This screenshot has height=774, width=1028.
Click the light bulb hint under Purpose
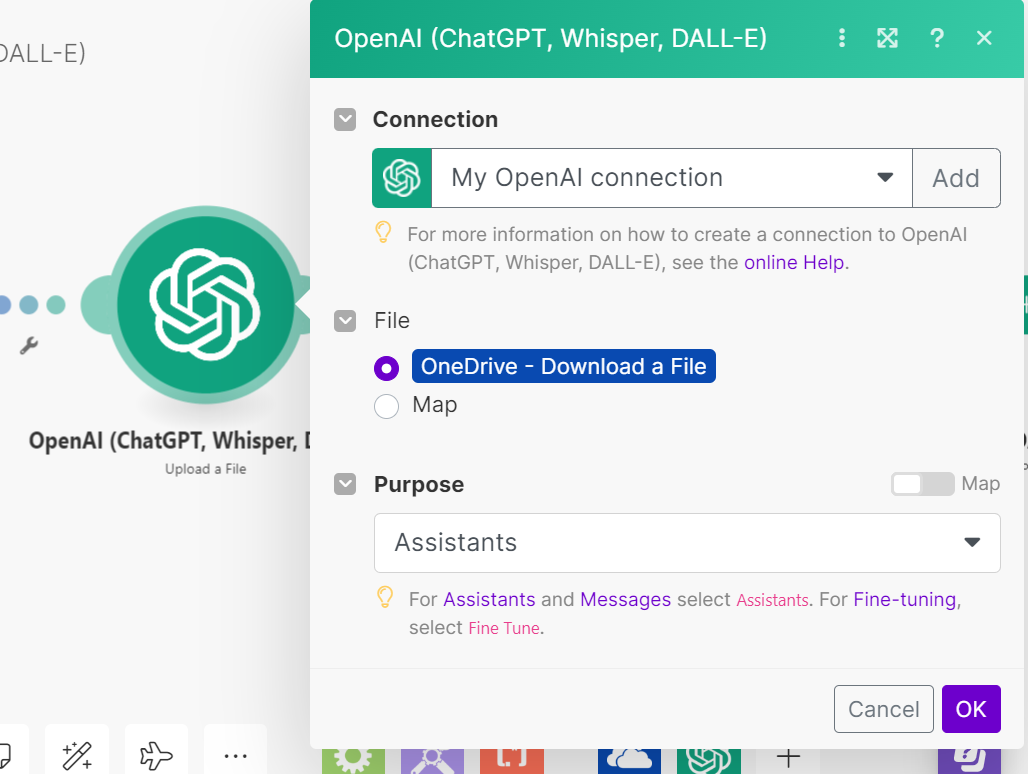pyautogui.click(x=386, y=597)
